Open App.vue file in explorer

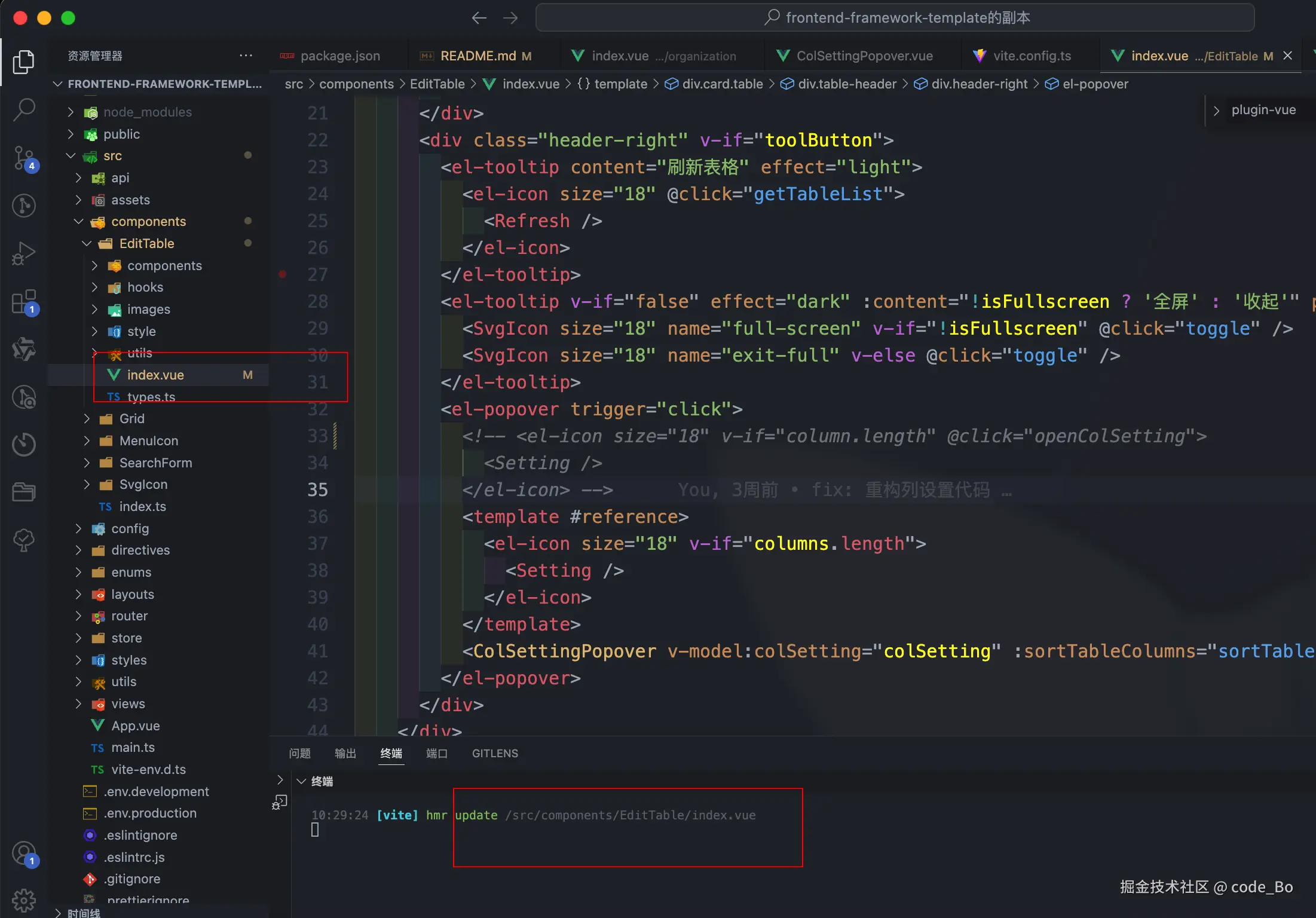pyautogui.click(x=135, y=726)
